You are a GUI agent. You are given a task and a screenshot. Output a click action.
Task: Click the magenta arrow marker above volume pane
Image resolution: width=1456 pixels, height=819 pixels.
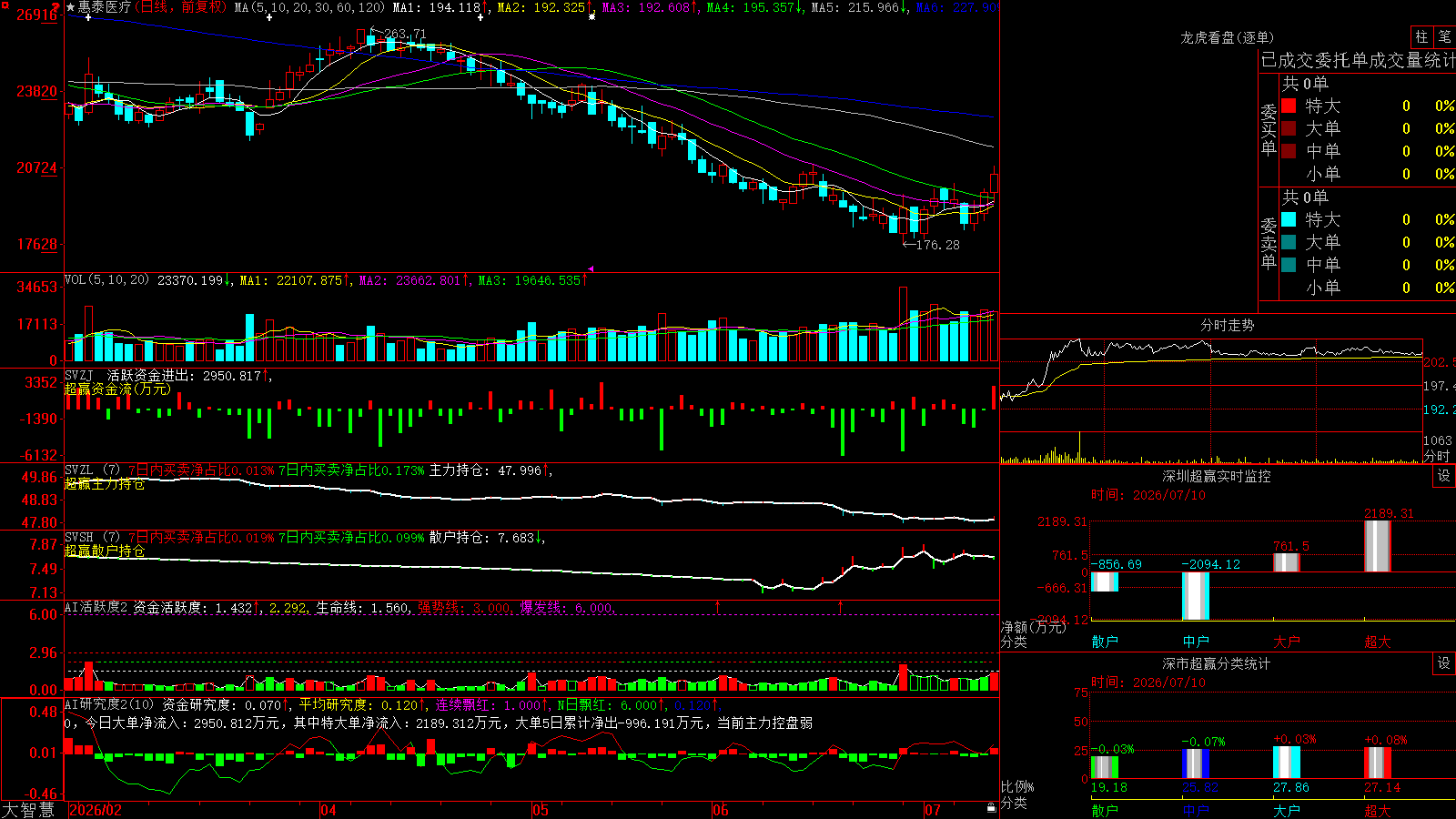(591, 269)
